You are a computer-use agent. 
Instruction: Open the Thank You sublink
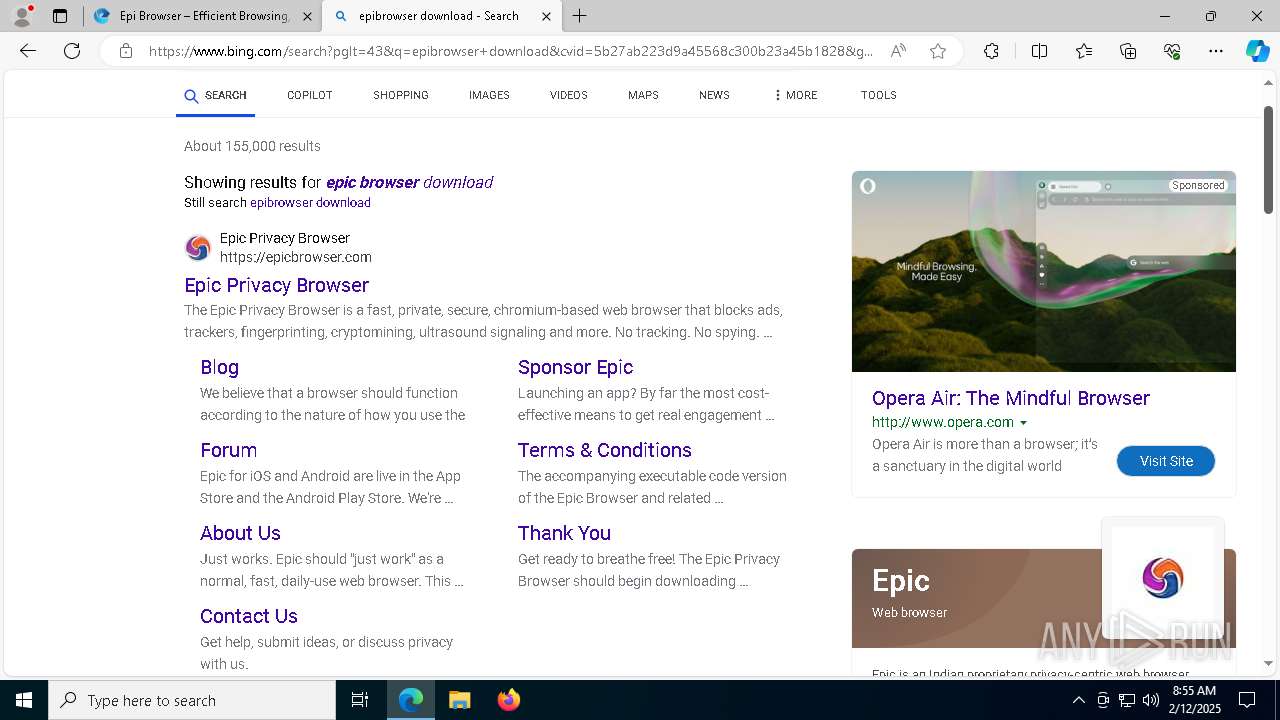point(564,533)
